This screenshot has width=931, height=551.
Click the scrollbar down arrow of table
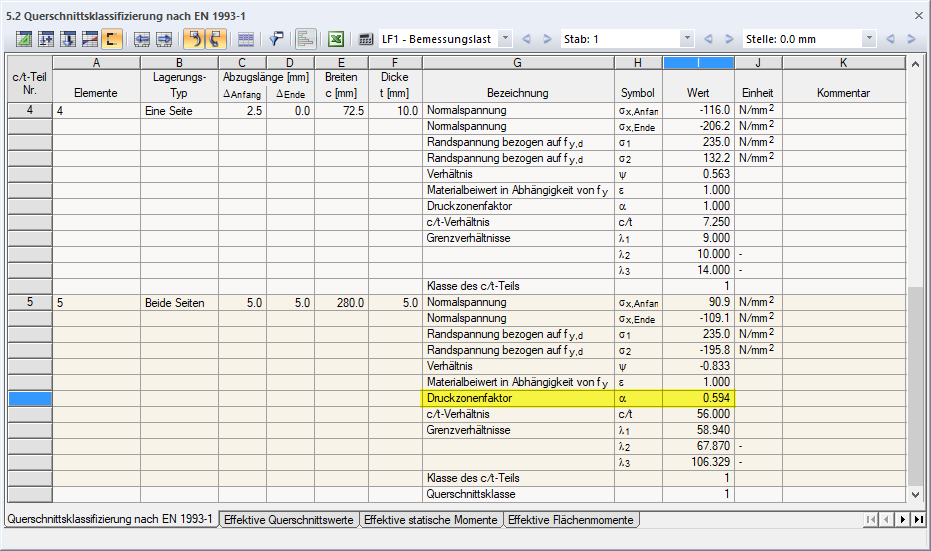tap(915, 494)
